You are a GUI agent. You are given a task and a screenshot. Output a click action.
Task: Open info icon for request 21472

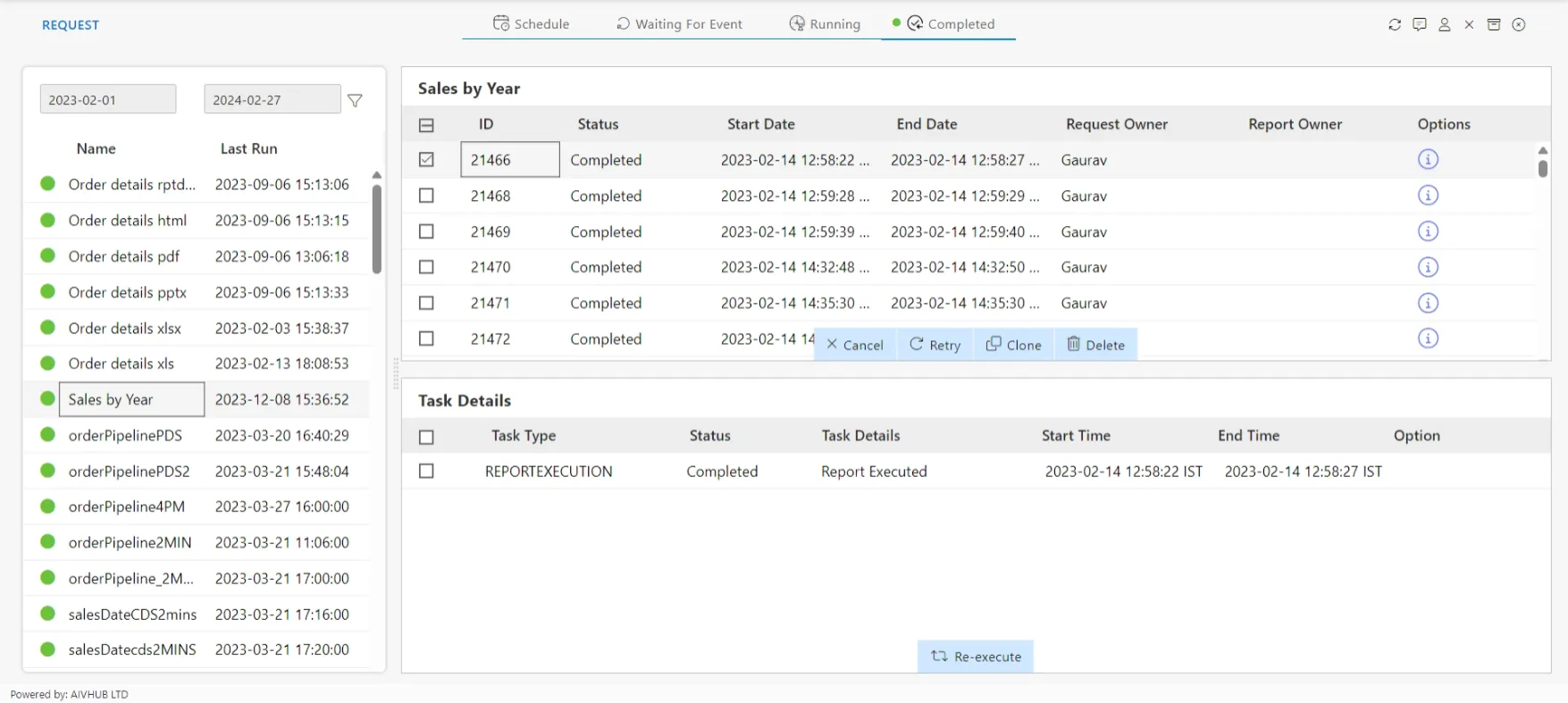1428,339
